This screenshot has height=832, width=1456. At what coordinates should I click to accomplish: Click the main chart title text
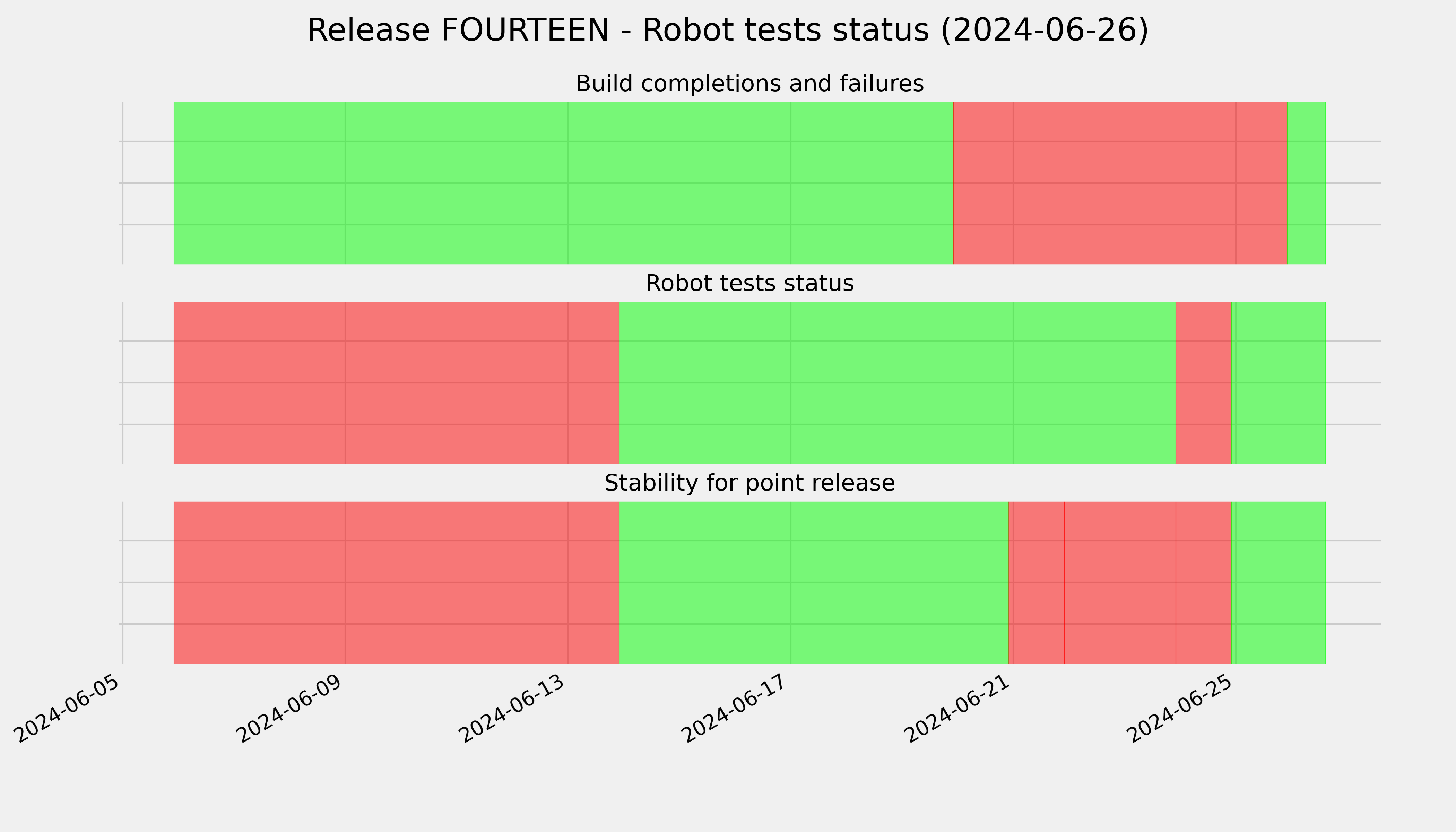727,30
